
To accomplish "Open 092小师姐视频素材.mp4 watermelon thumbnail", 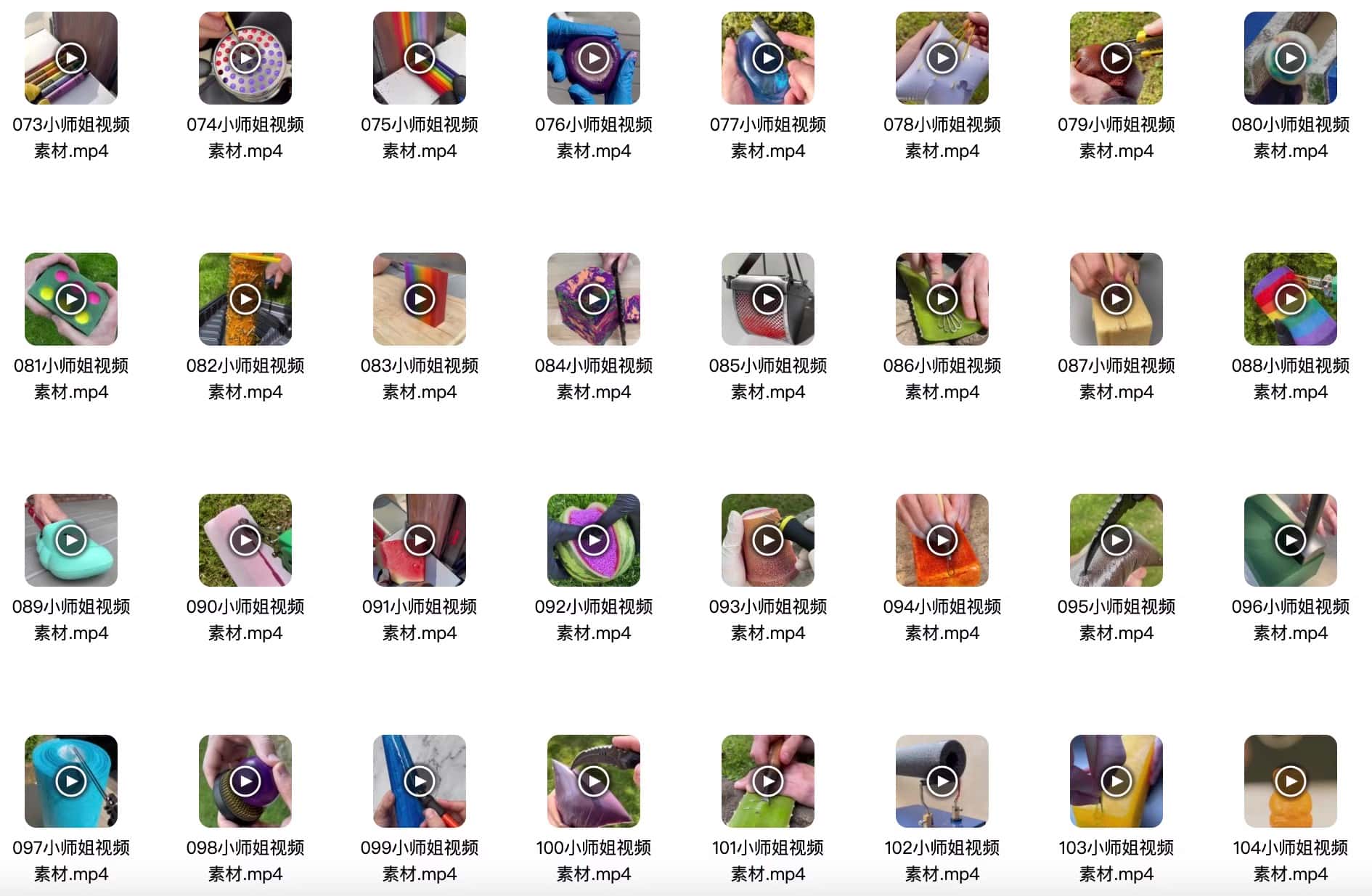I will click(594, 540).
